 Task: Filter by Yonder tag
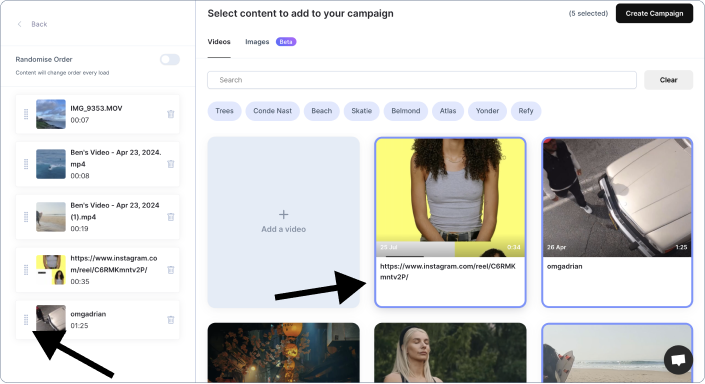487,111
